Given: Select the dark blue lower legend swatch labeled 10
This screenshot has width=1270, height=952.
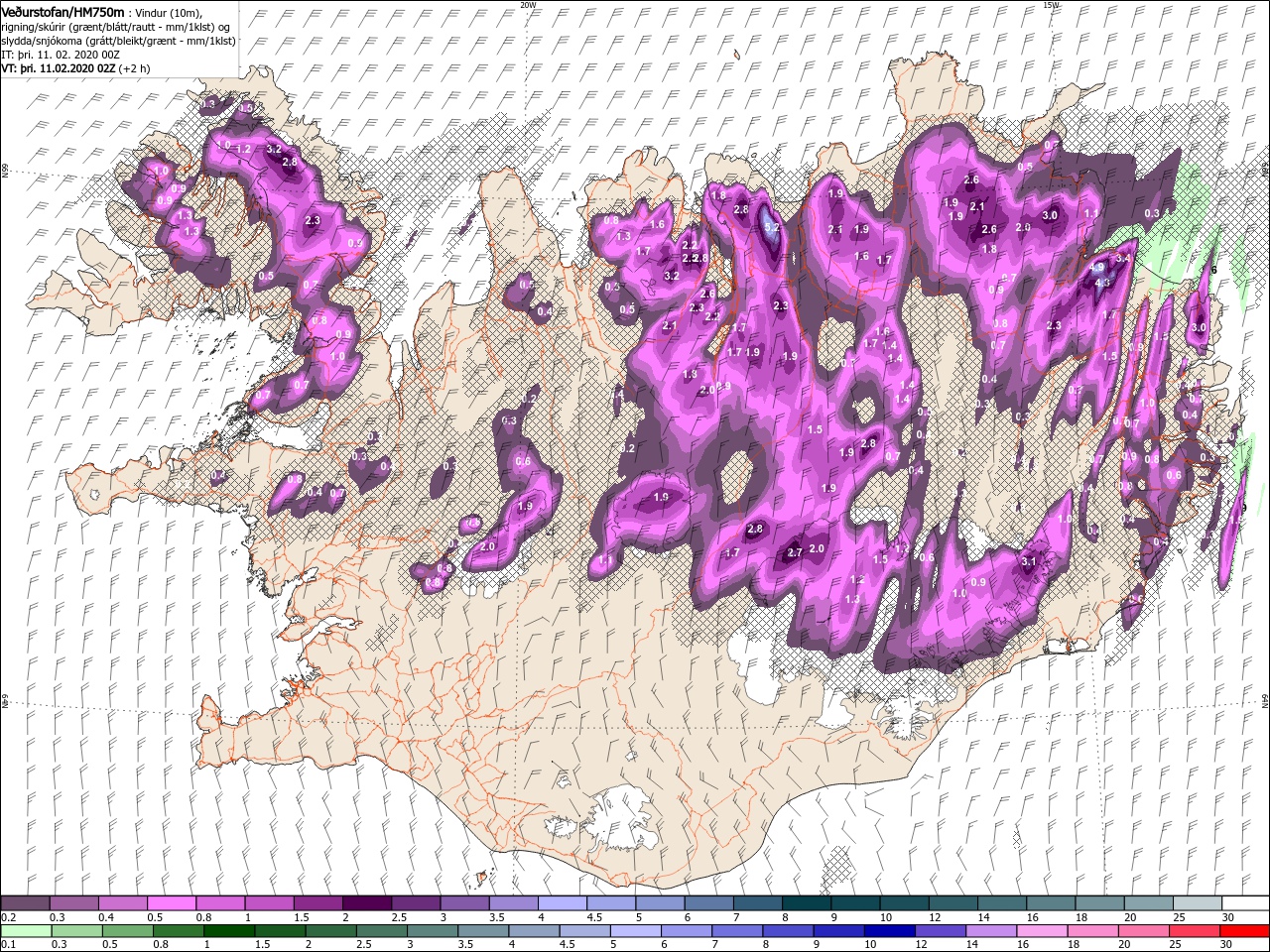Looking at the screenshot, I should 889,931.
